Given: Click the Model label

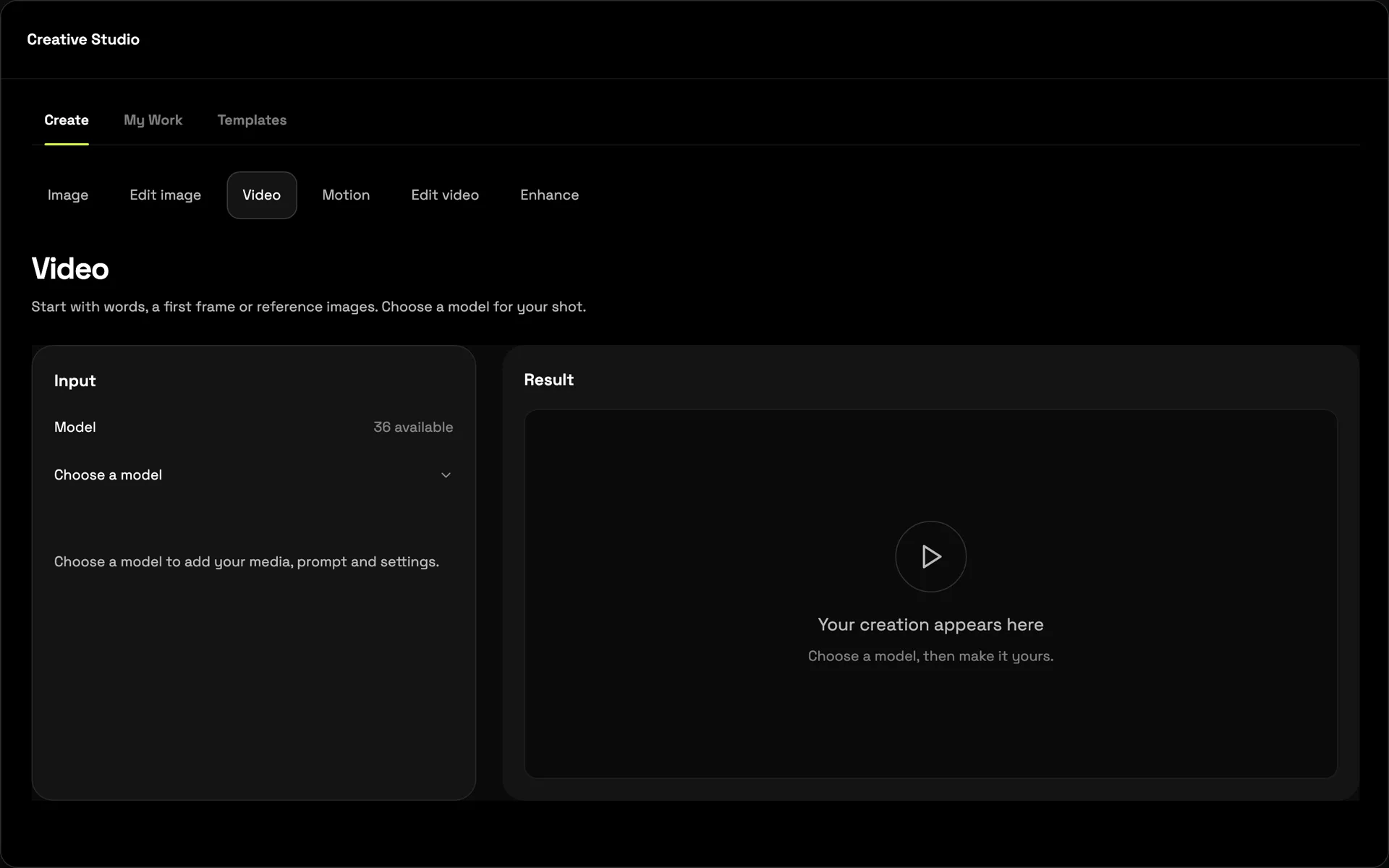Looking at the screenshot, I should pyautogui.click(x=75, y=427).
